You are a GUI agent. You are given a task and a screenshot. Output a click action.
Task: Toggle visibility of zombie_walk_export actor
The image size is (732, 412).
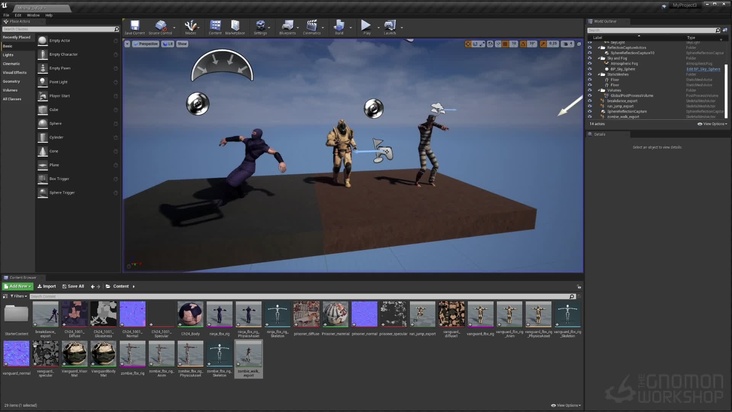point(589,116)
